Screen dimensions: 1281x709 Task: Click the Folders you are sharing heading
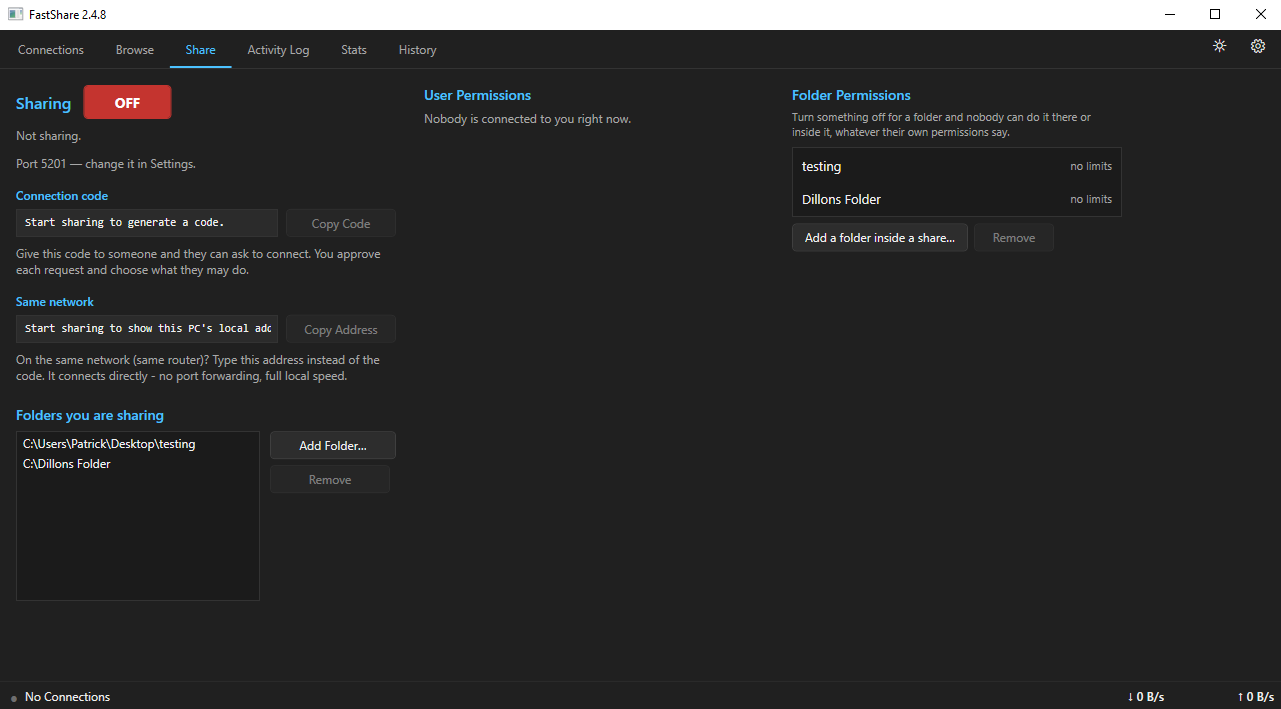[90, 415]
